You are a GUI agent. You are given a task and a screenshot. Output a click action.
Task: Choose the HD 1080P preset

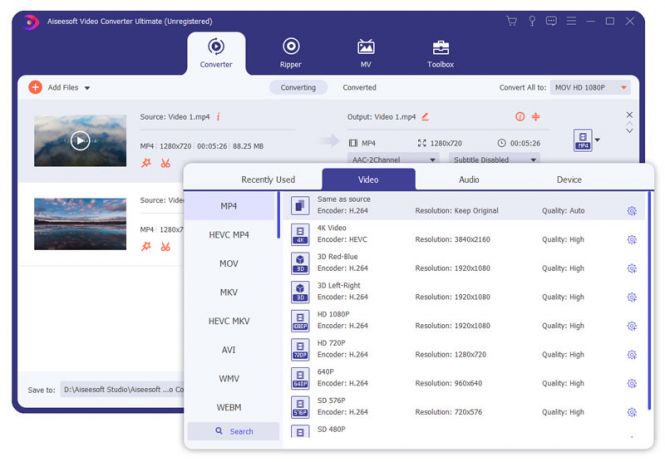[464, 320]
